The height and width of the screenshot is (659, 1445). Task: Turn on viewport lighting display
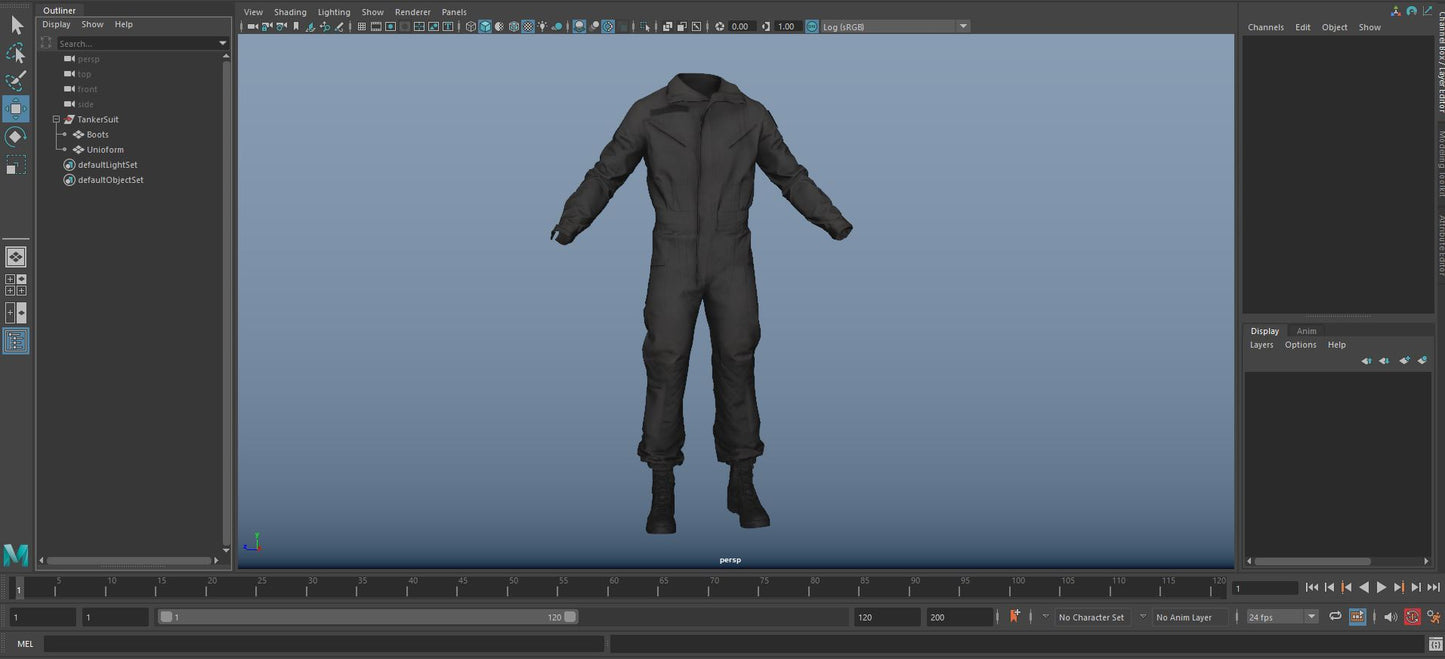pos(541,26)
